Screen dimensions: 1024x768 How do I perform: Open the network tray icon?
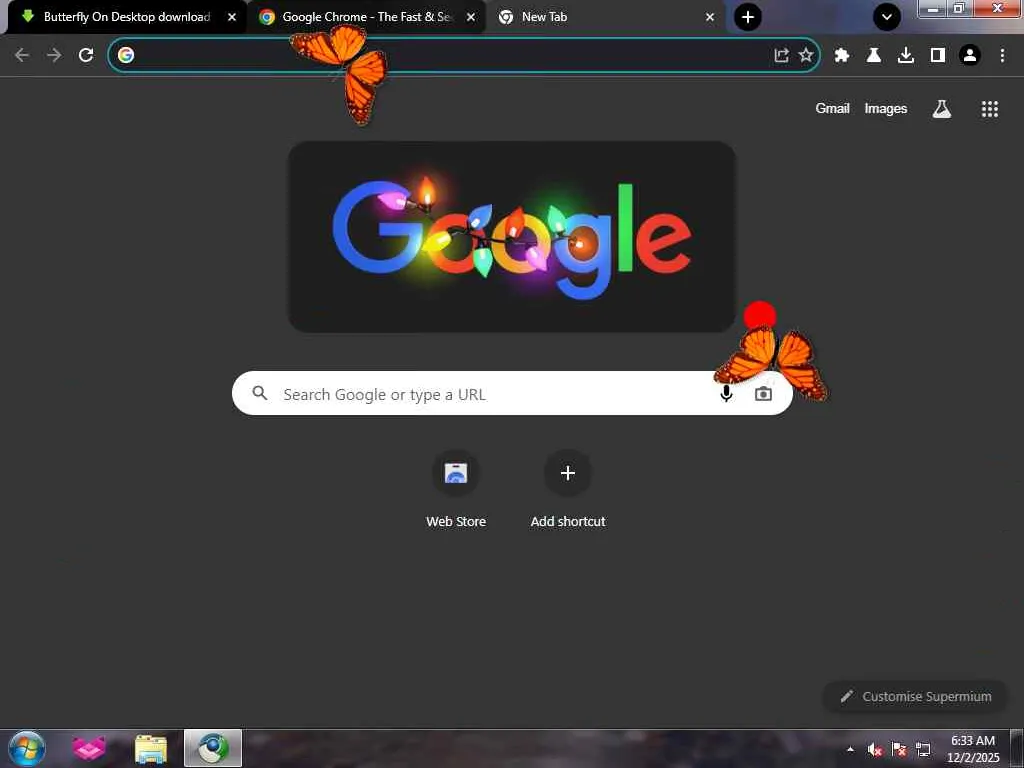[923, 749]
